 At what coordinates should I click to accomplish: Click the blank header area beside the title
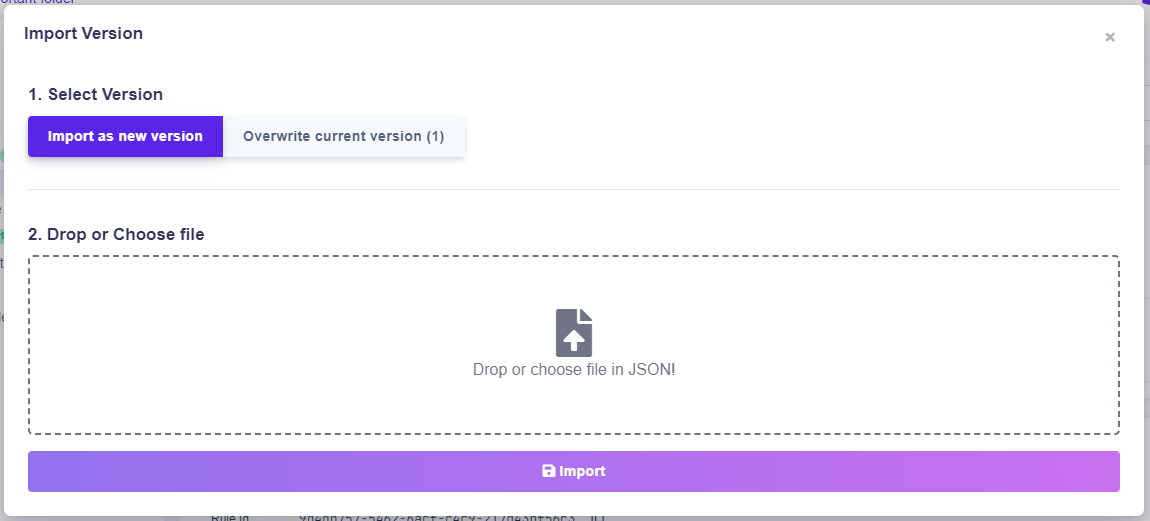coord(600,33)
